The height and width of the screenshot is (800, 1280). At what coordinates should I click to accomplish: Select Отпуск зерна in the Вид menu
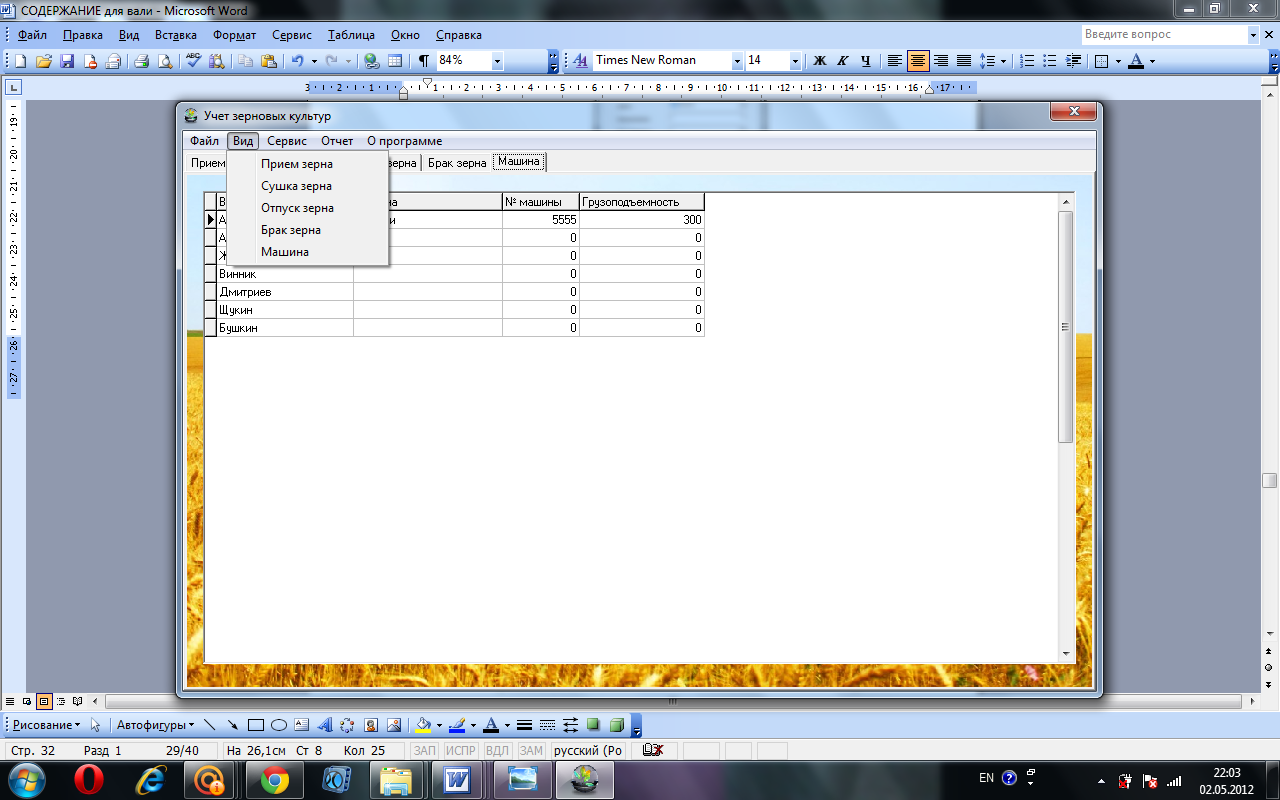pos(307,208)
